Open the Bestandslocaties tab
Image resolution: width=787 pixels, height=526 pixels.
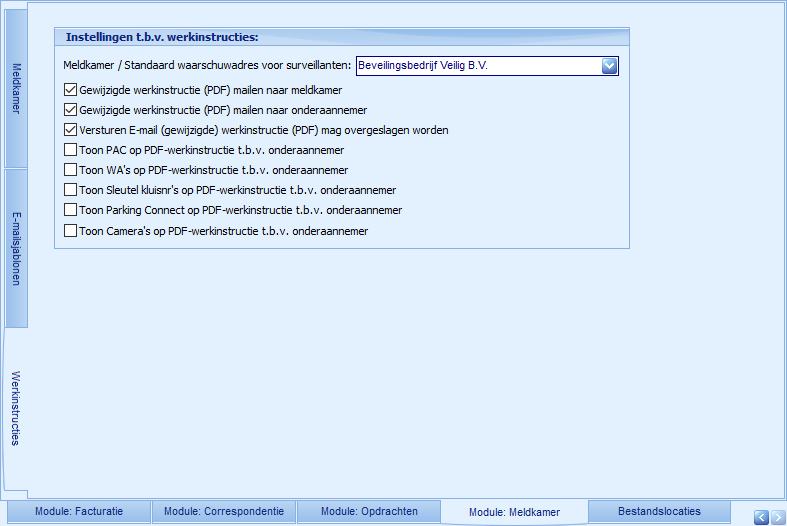click(x=659, y=511)
